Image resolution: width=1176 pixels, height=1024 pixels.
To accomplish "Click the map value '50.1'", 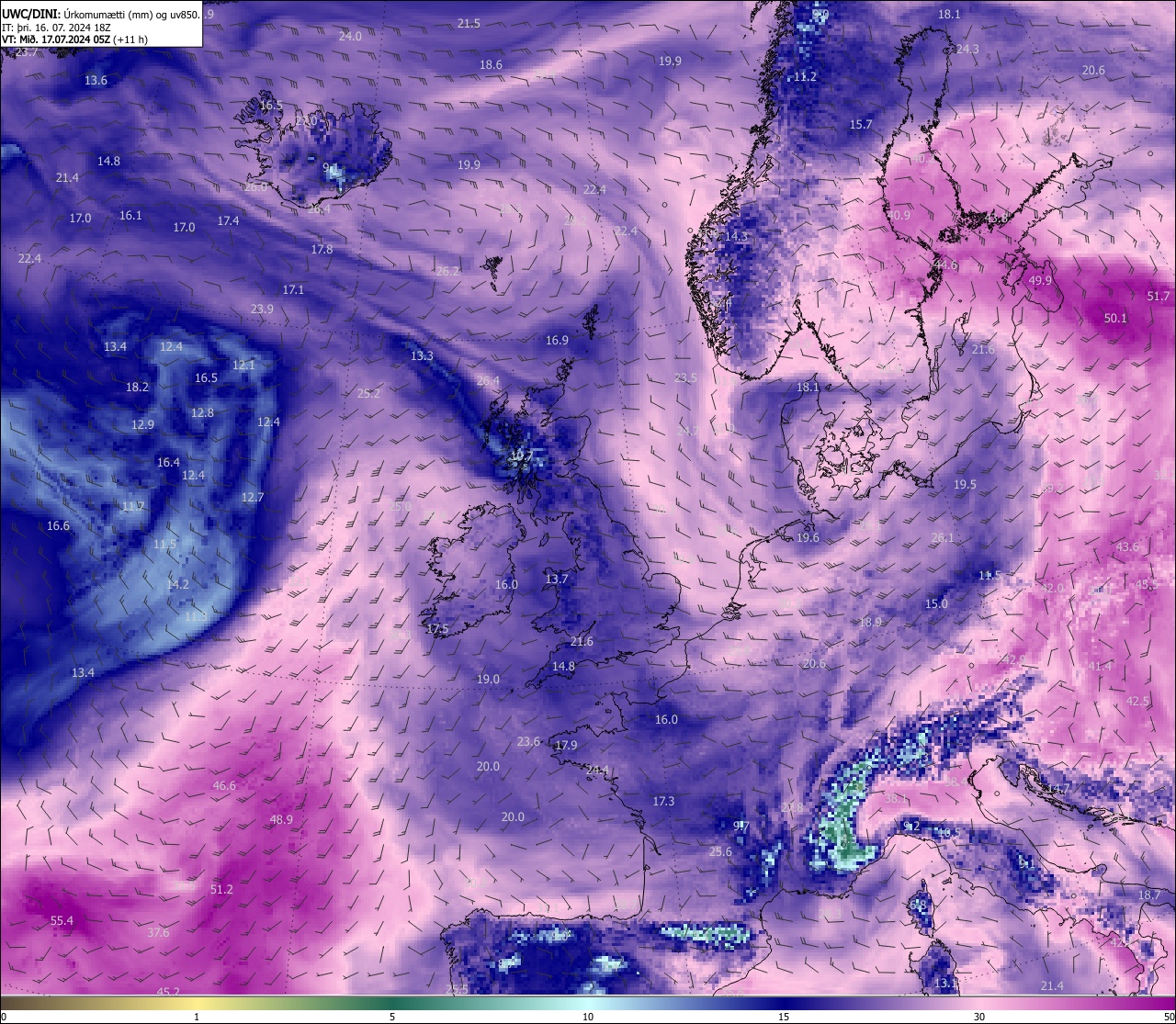I will click(x=1115, y=318).
